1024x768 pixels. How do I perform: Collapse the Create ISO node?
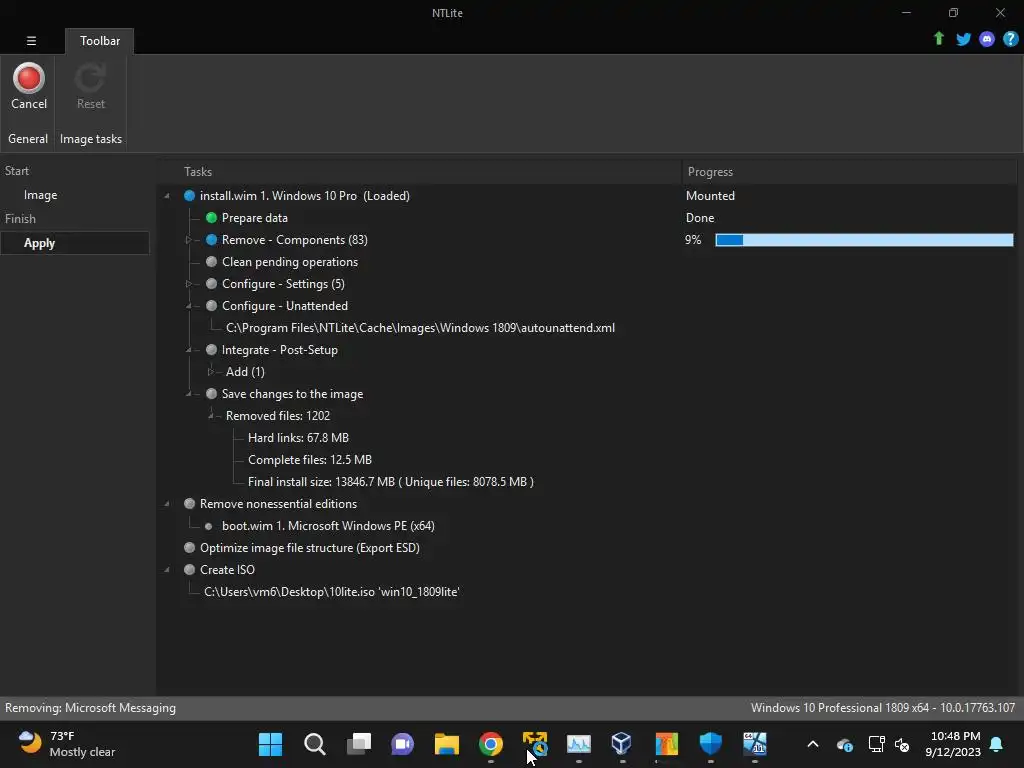click(167, 569)
